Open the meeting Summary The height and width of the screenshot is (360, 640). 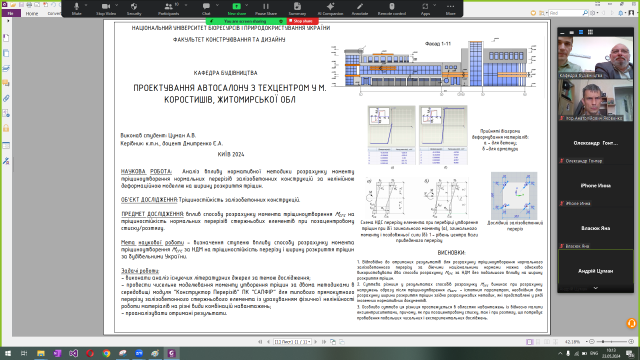point(297,8)
